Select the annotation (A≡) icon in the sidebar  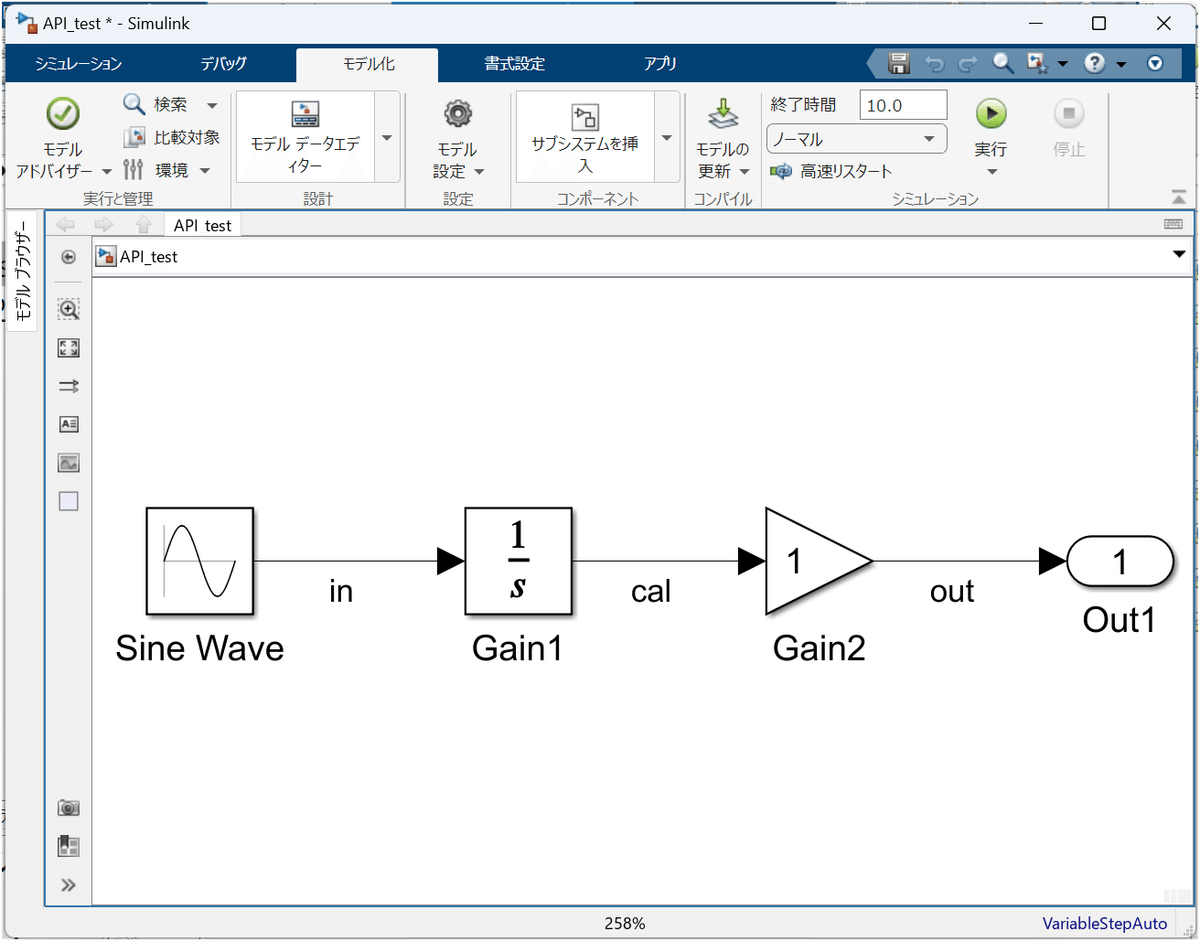[x=68, y=424]
